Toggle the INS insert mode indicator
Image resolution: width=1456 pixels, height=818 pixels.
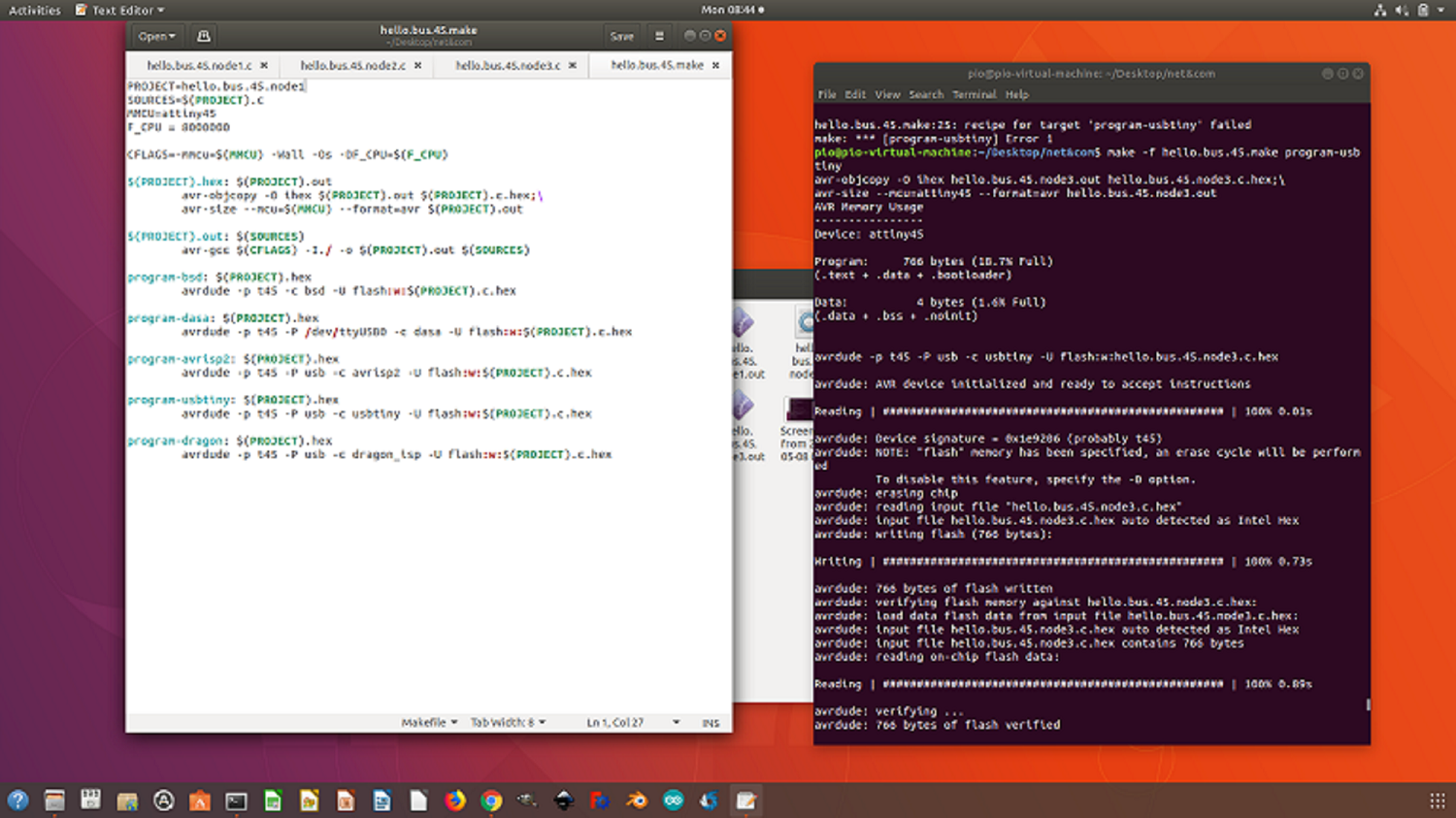pyautogui.click(x=711, y=723)
